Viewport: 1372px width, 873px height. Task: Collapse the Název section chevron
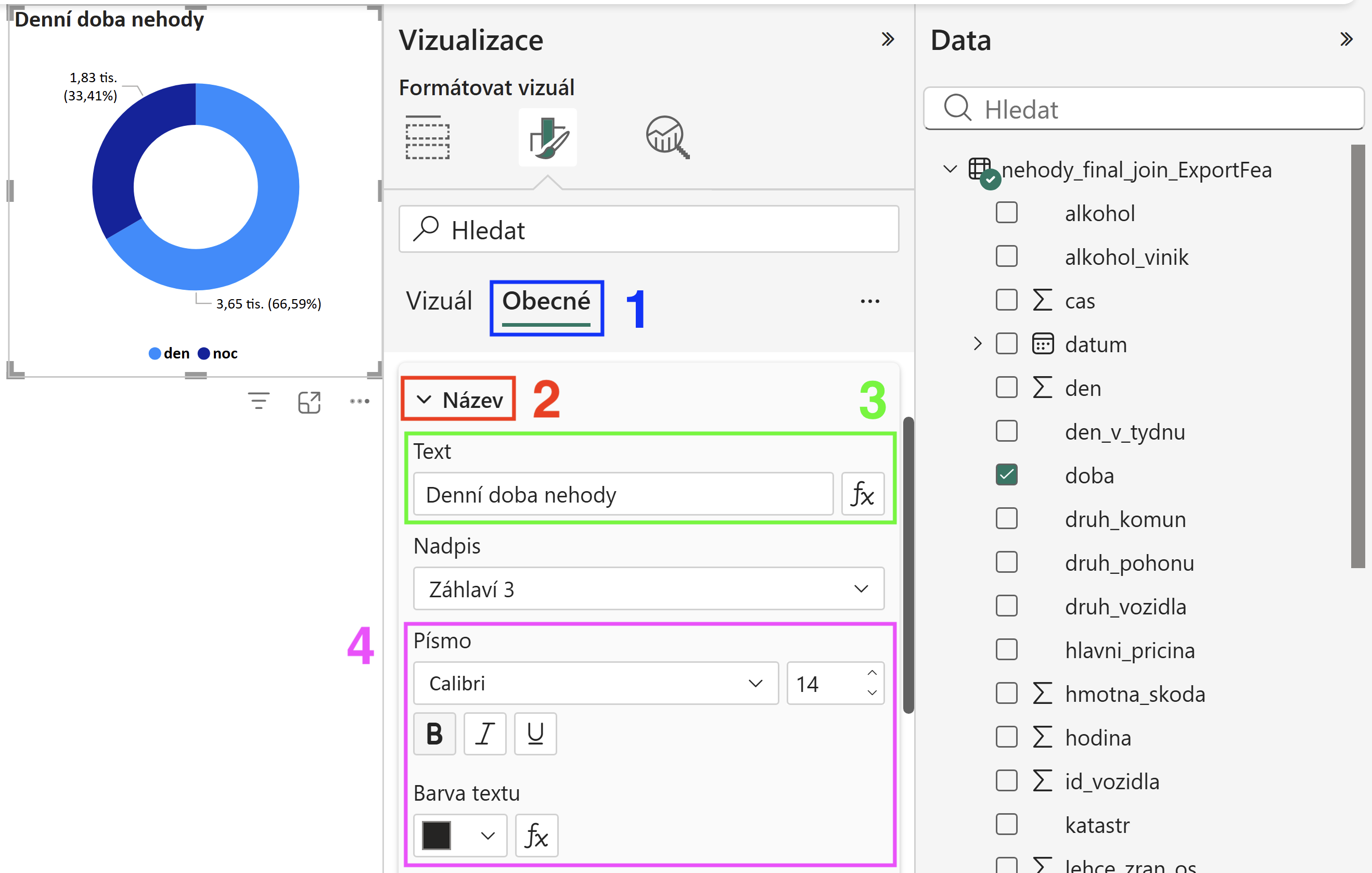tap(424, 400)
